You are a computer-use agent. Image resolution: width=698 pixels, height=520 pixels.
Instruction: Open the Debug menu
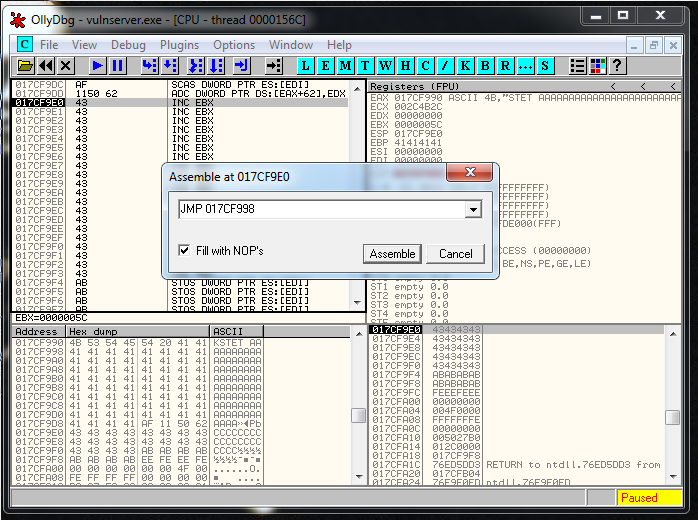(x=128, y=45)
